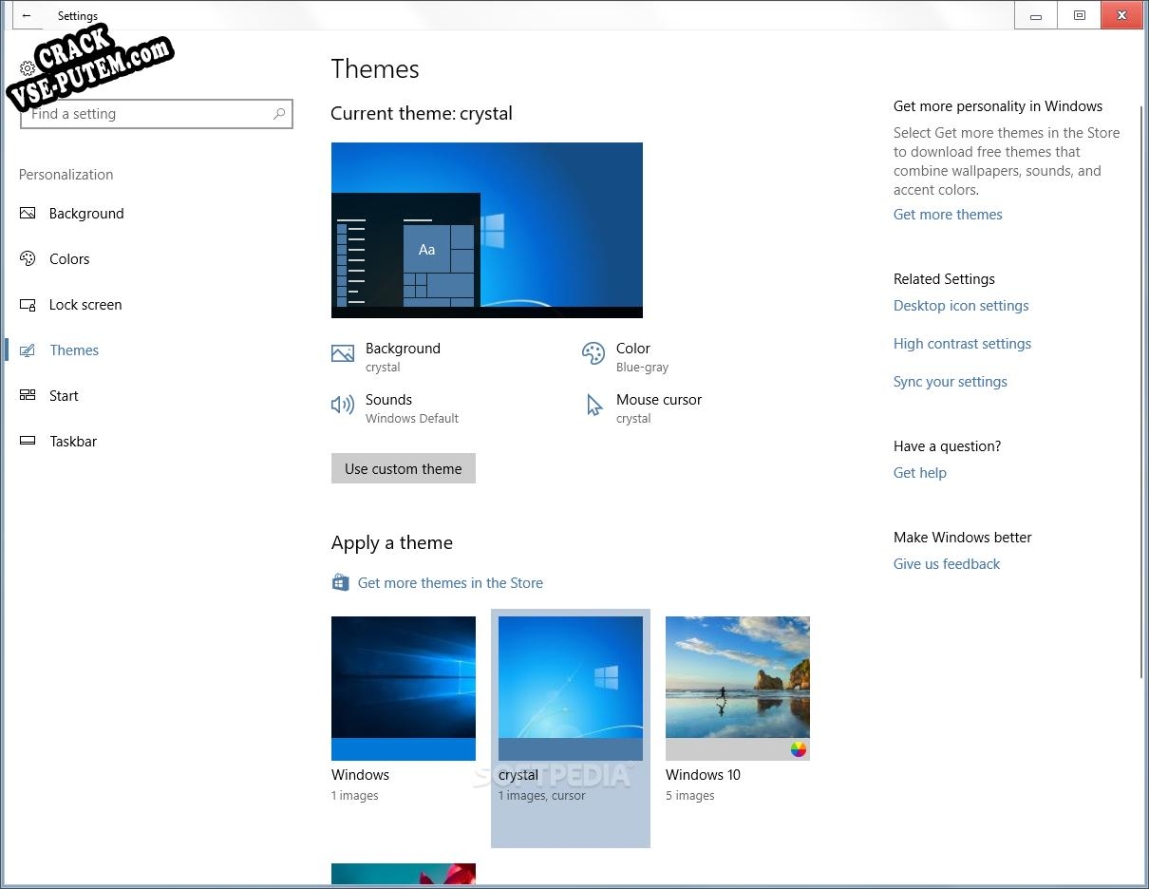The height and width of the screenshot is (889, 1149).
Task: Click the back arrow in title bar
Action: [x=26, y=15]
